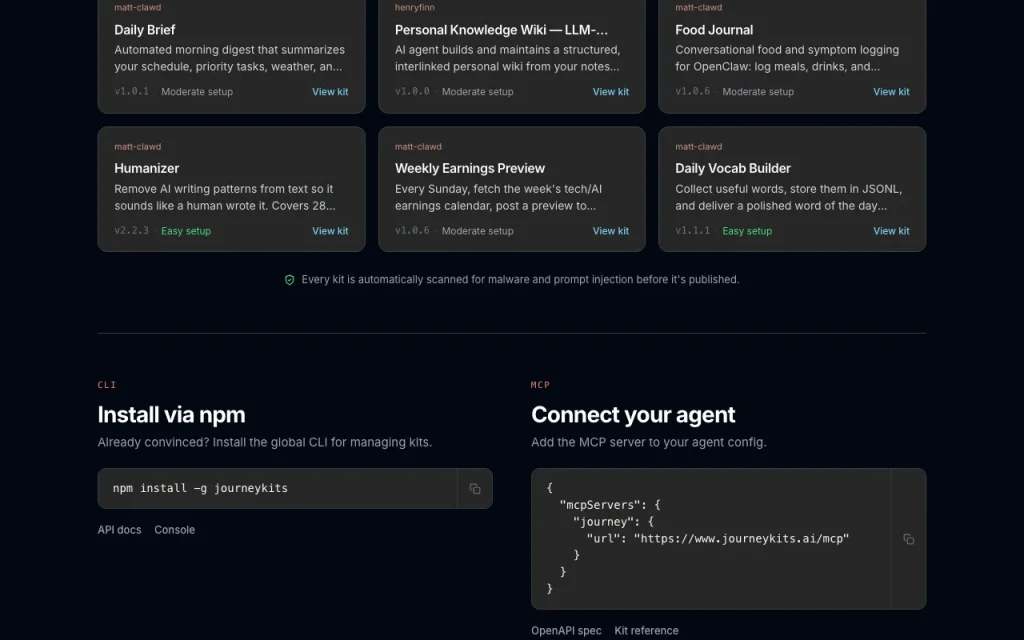Image resolution: width=1024 pixels, height=640 pixels.
Task: Open the API docs link
Action: [120, 530]
